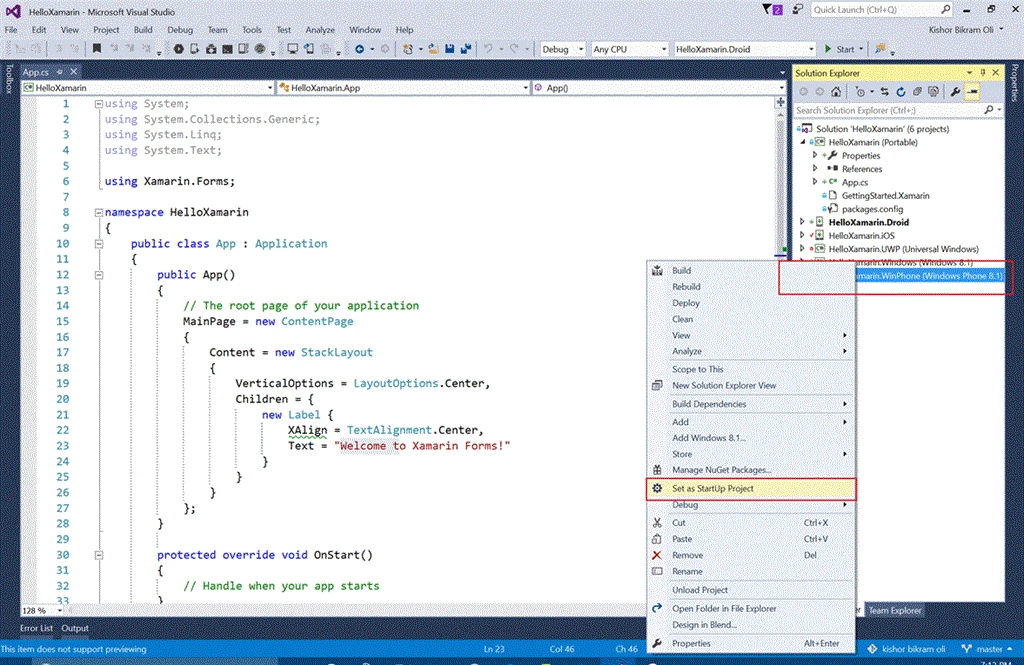This screenshot has width=1024, height=665.
Task: Open the Debug configuration dropdown
Action: pos(562,49)
